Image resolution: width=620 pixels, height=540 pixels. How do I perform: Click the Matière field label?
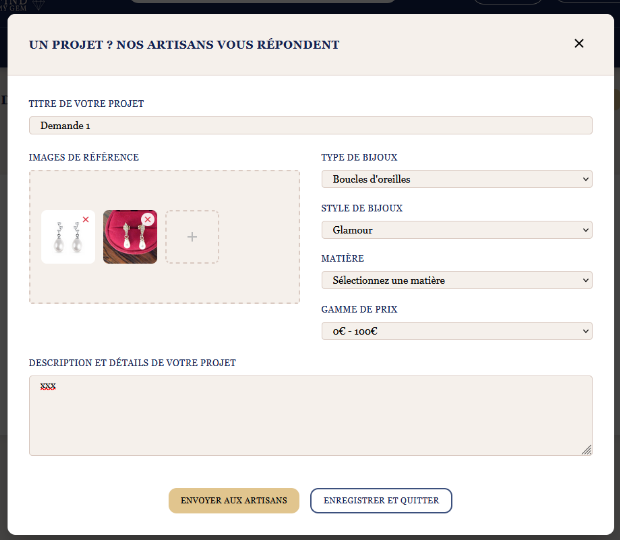pos(342,259)
